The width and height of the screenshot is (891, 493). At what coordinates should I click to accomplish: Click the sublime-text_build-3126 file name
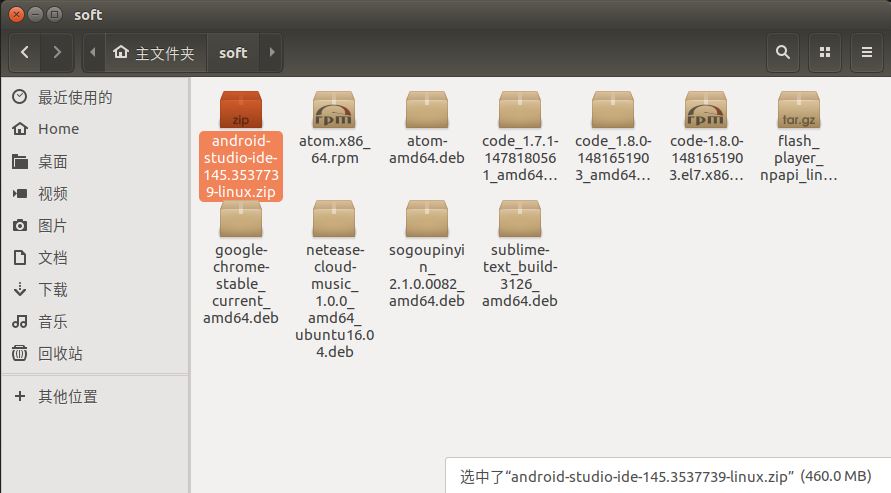(520, 275)
